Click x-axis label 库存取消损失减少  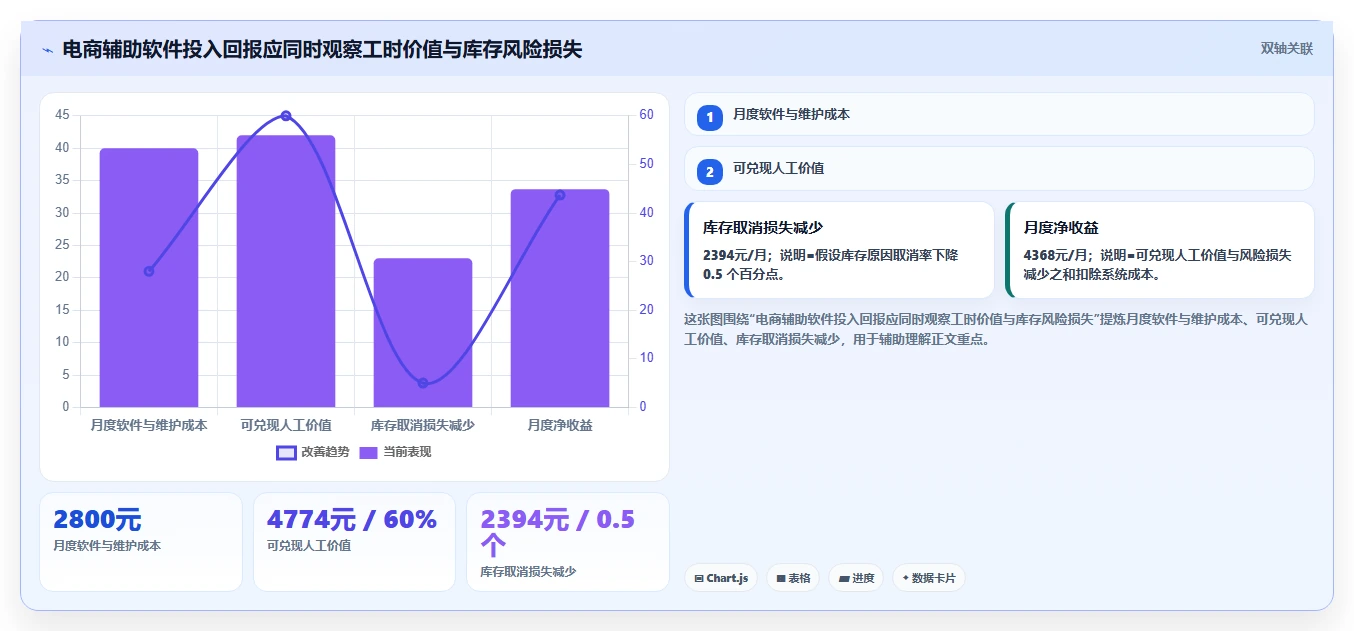(x=423, y=425)
